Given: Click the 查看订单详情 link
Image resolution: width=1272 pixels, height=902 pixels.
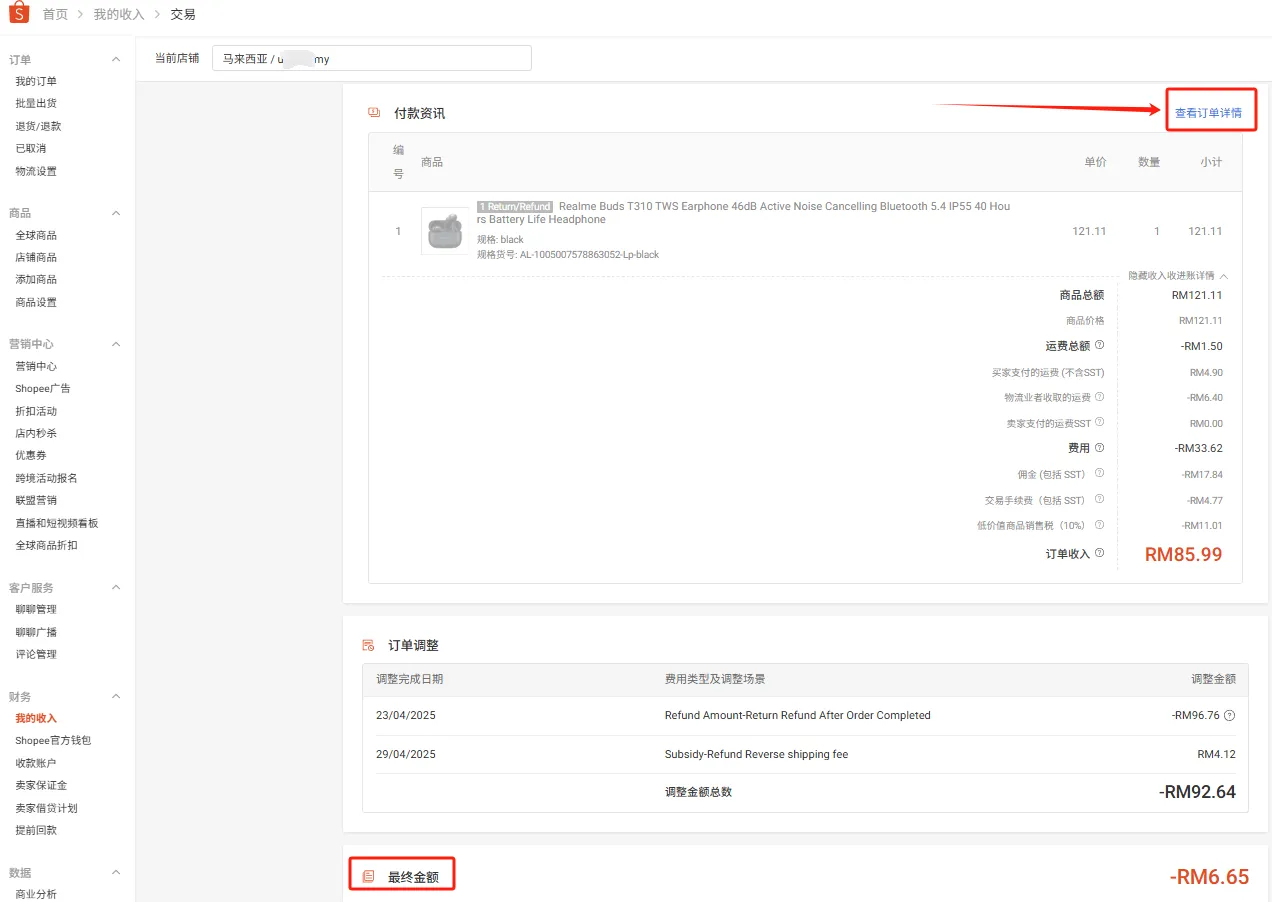Looking at the screenshot, I should click(x=1210, y=112).
